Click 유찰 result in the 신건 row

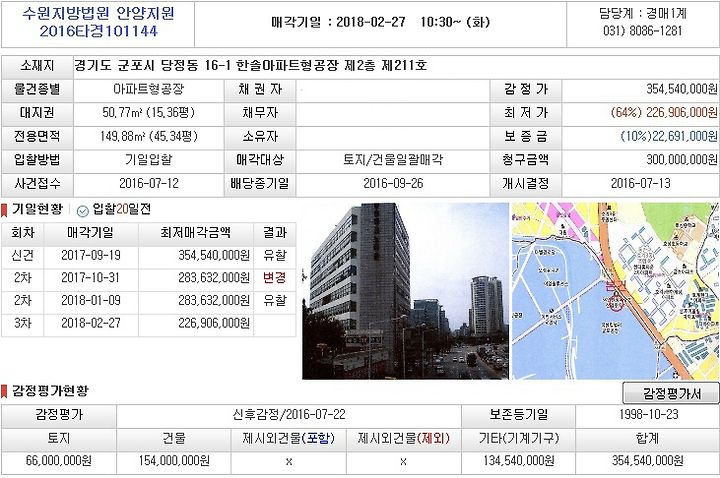tap(275, 255)
